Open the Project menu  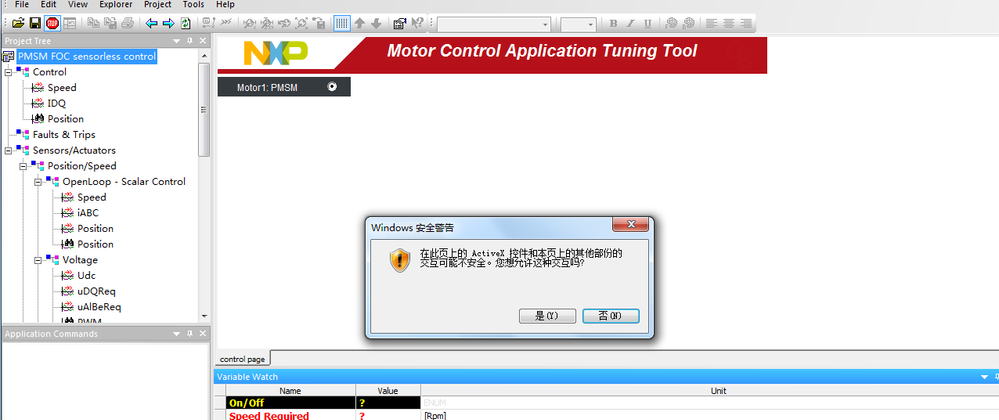pos(157,4)
